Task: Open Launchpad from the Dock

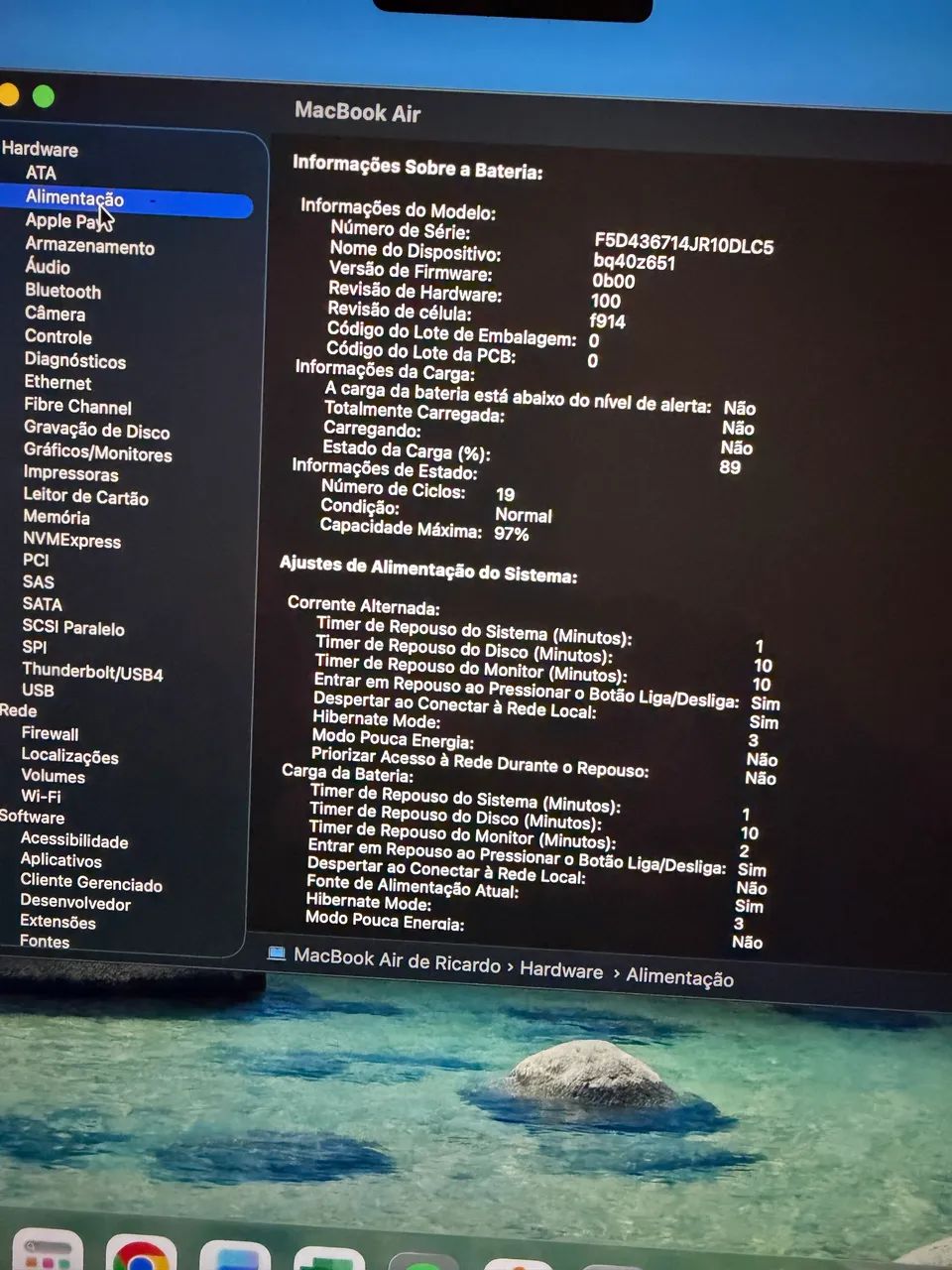Action: point(47,1251)
